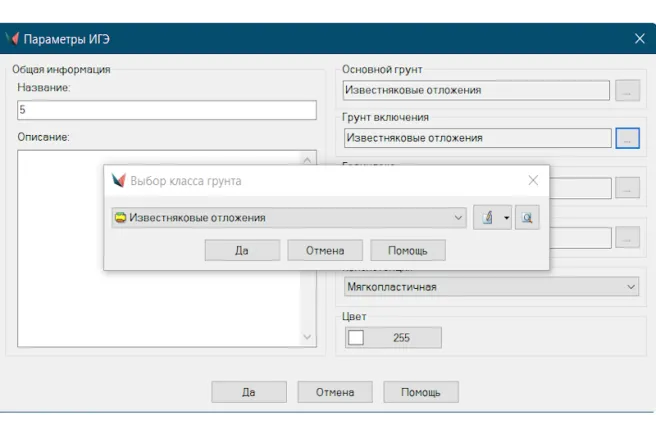Confirm soil class with Да button
Screen dimensions: 656x436
pyautogui.click(x=242, y=250)
